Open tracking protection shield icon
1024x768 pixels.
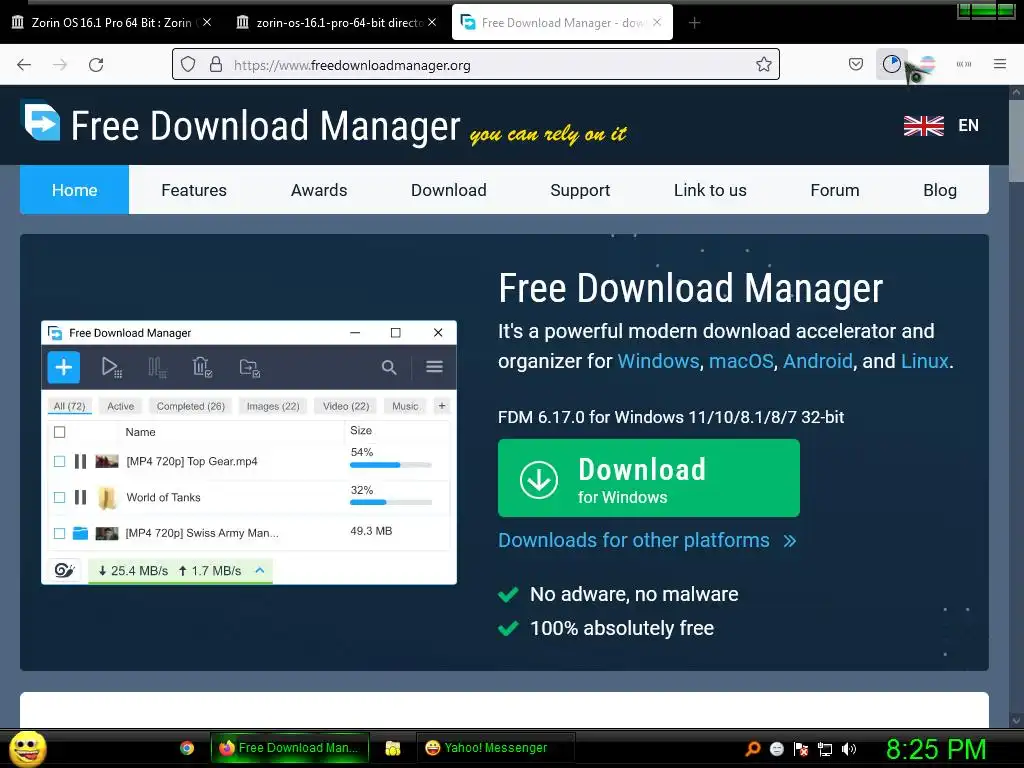coord(188,64)
